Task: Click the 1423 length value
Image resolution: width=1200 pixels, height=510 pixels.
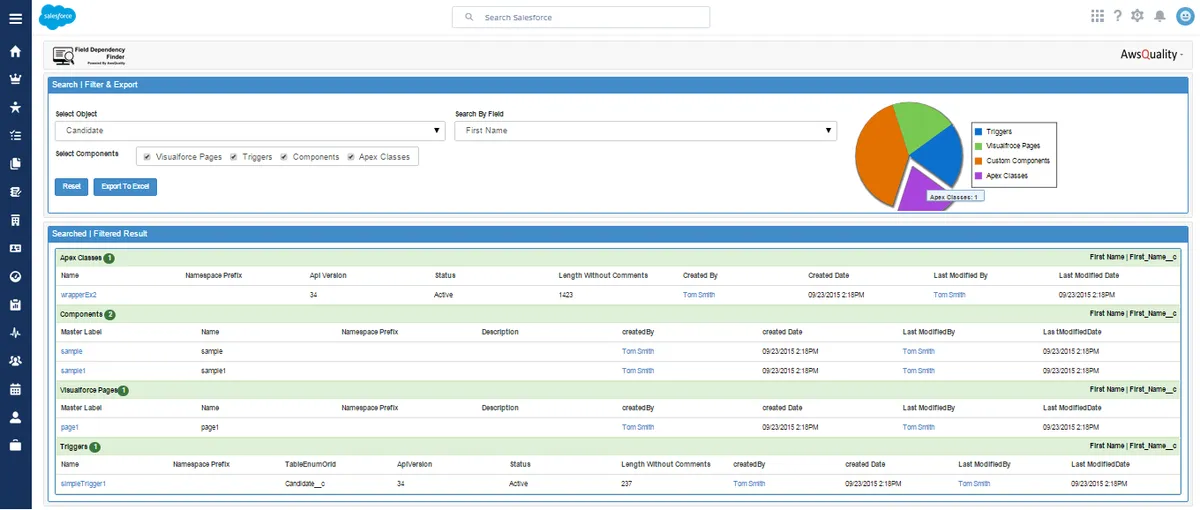Action: (x=568, y=295)
